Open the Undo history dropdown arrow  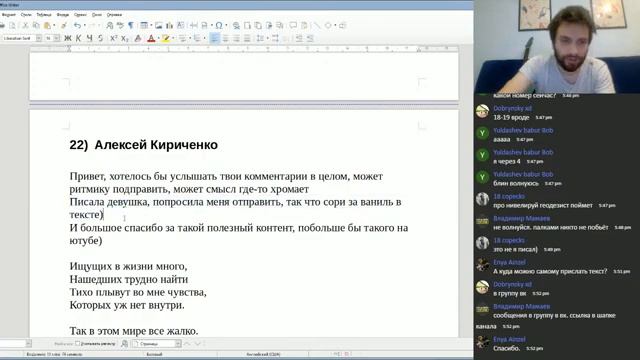point(85,25)
